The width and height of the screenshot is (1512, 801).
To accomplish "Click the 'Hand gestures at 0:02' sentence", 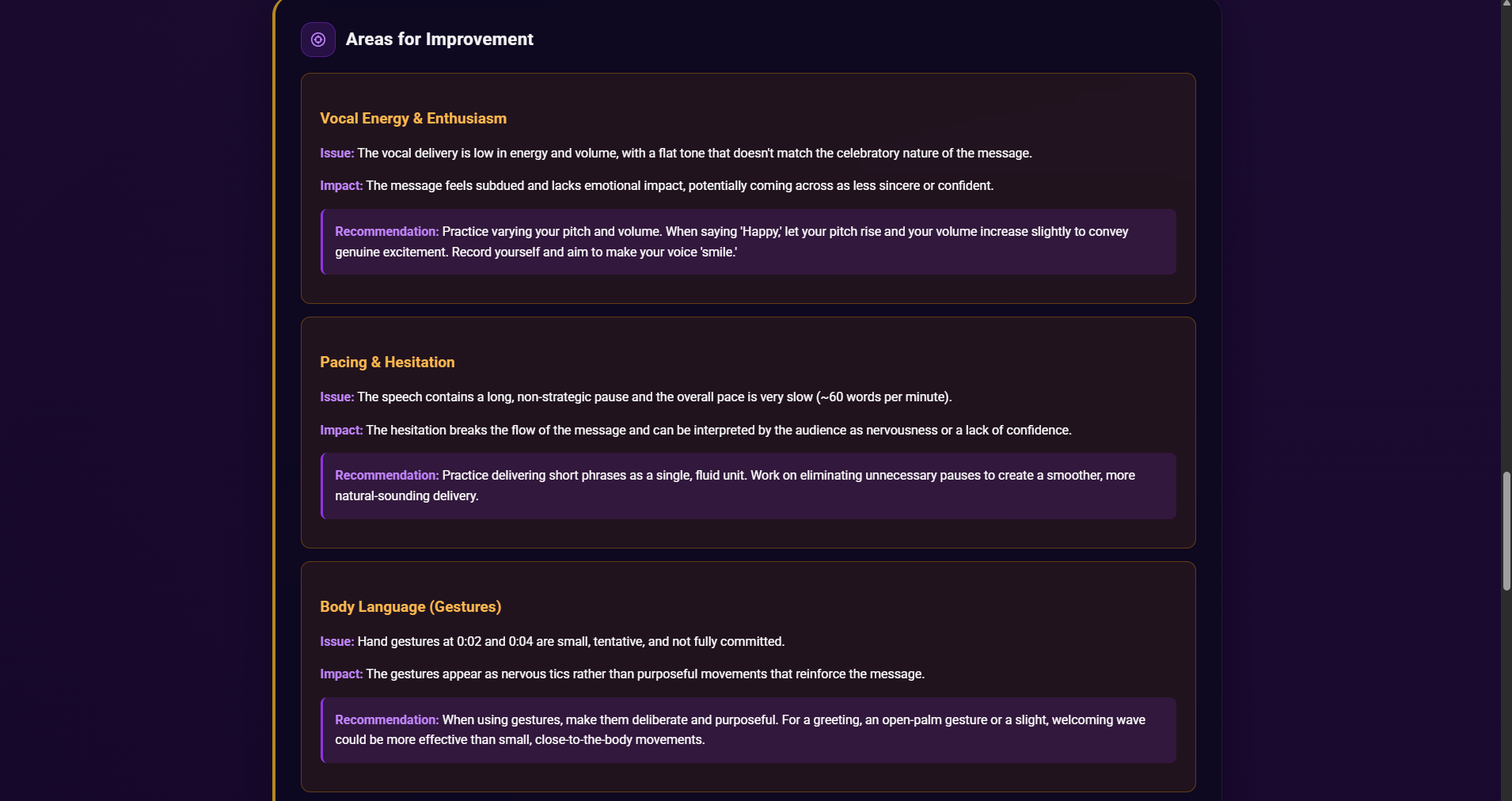I will click(x=570, y=642).
